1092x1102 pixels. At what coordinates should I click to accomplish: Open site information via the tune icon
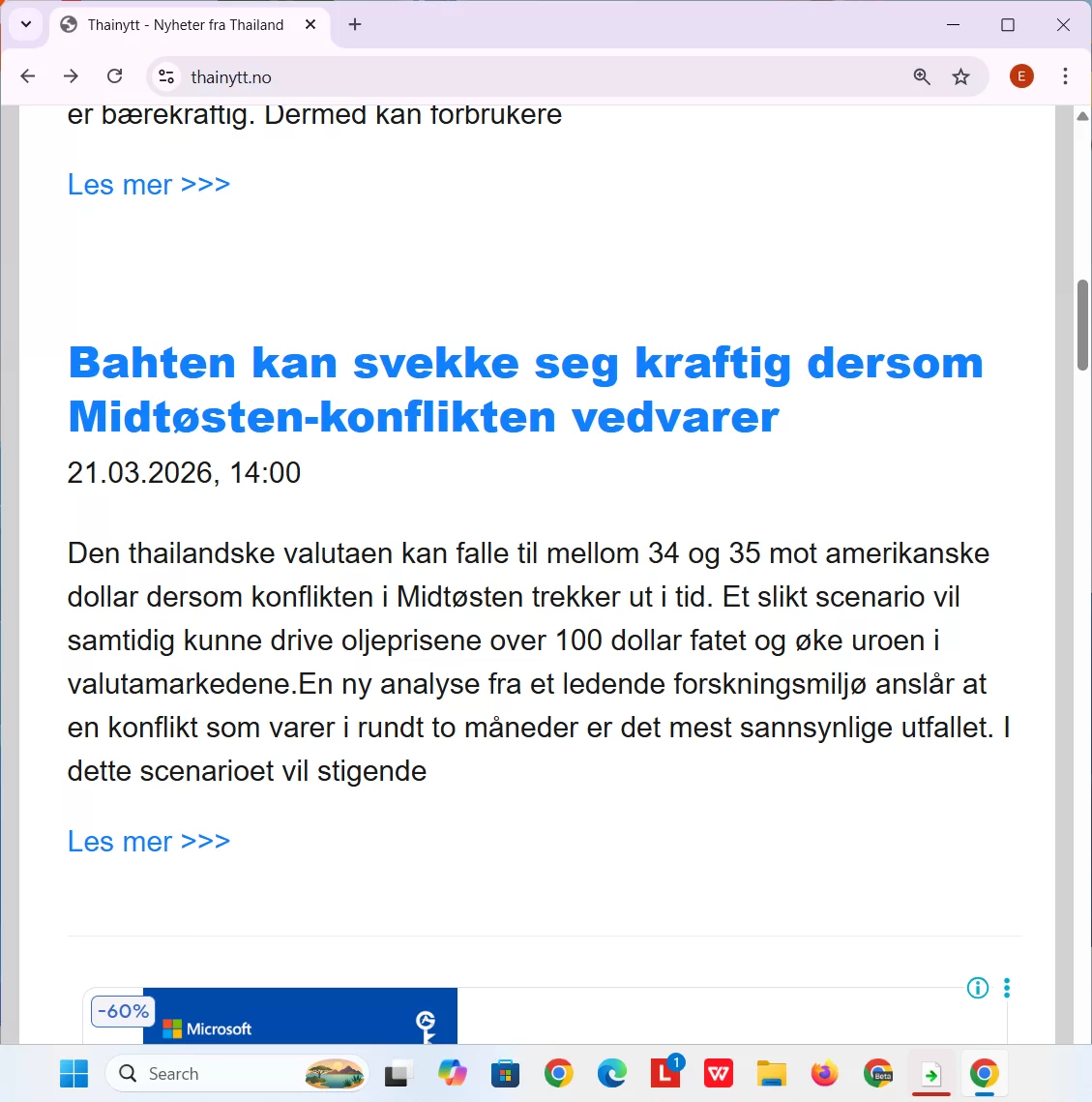(165, 75)
